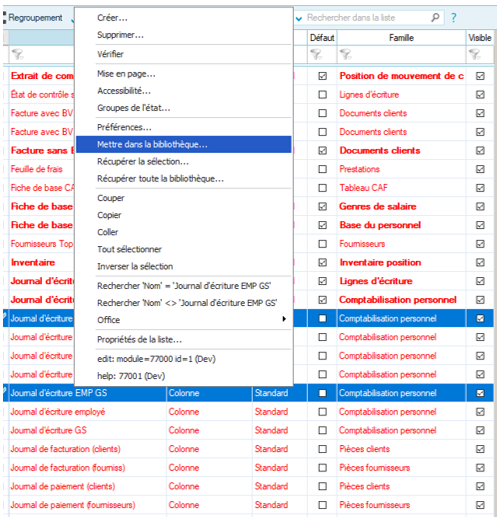Check Défaut for 'Journal d'écriture EMP GS' row

point(322,393)
